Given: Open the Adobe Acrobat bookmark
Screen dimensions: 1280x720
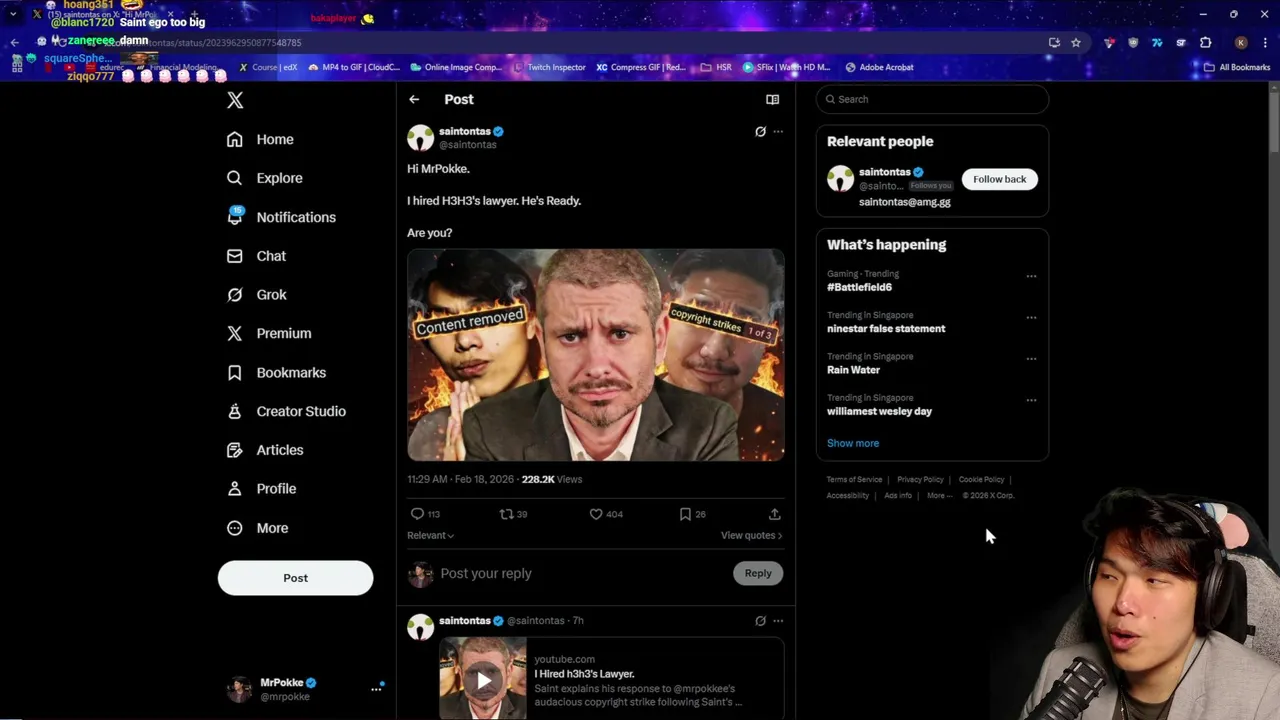Looking at the screenshot, I should click(879, 67).
